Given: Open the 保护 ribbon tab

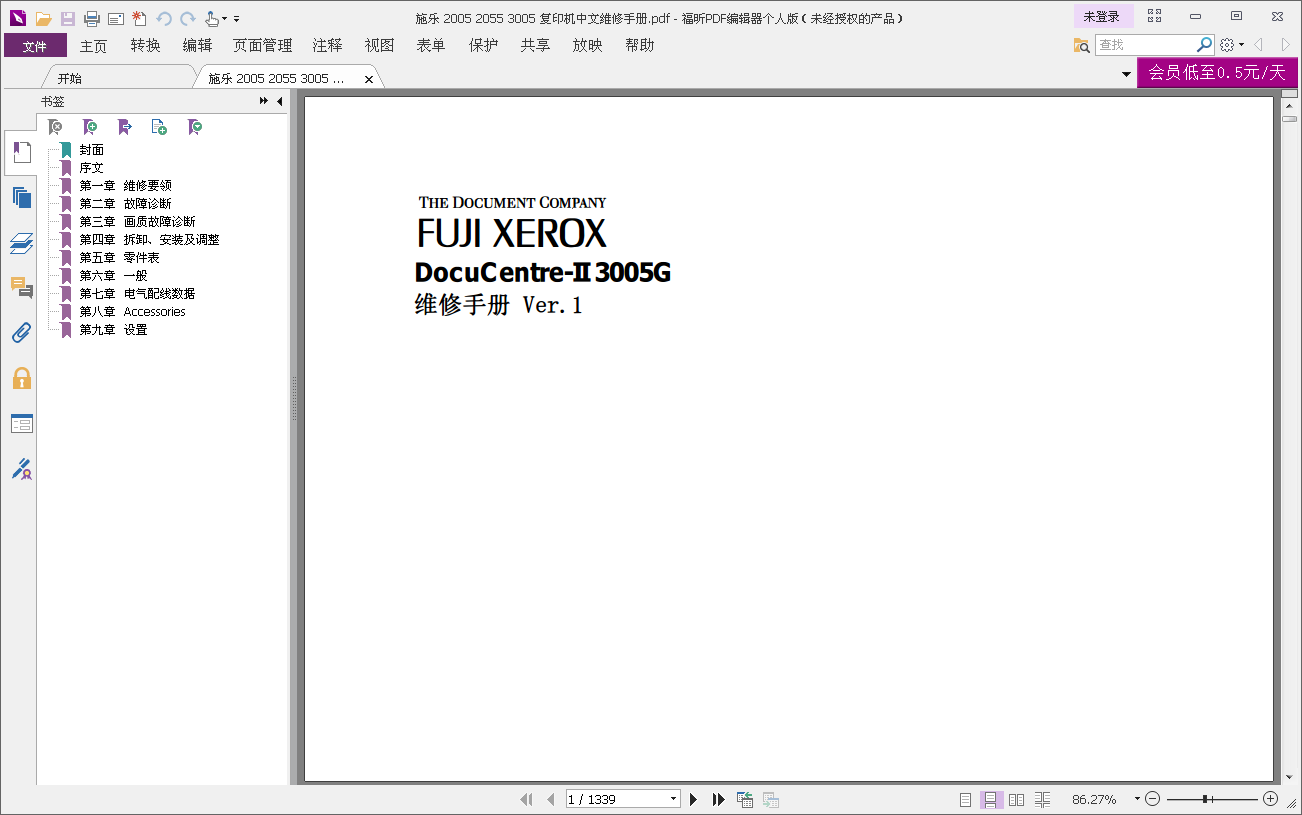Looking at the screenshot, I should 483,45.
